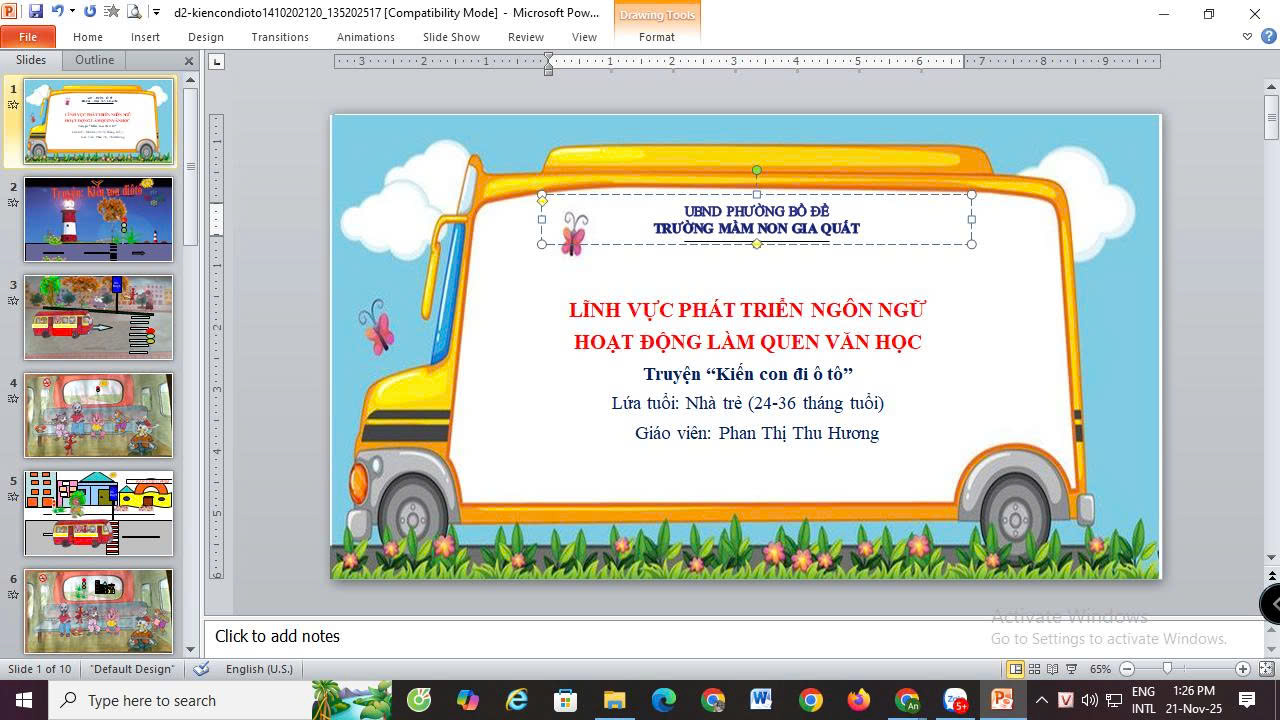The height and width of the screenshot is (720, 1280).
Task: Click the Repeat icon in the Quick Access Toolbar
Action: (x=90, y=12)
